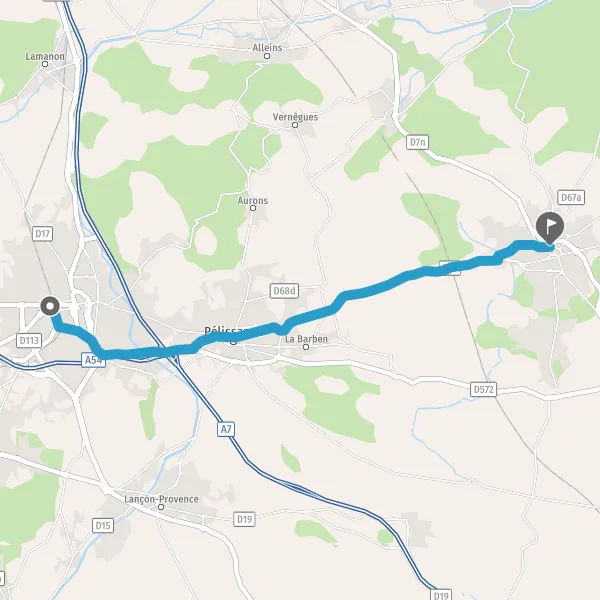Viewport: 600px width, 600px height.
Task: Click the Lamanon town label
Action: pyautogui.click(x=45, y=56)
